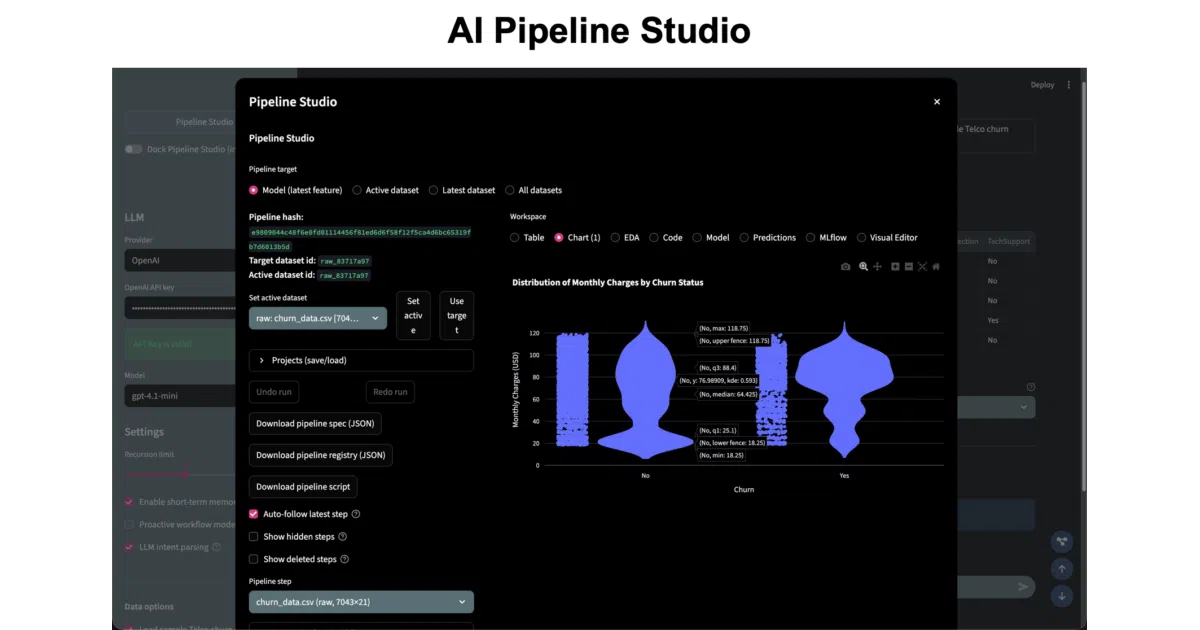1200x630 pixels.
Task: Select Model (latest feature) pipeline target
Action: (295, 190)
